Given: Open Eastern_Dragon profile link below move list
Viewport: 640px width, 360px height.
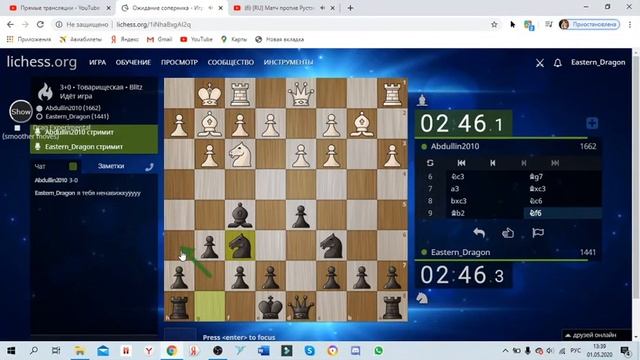Looking at the screenshot, I should click(x=460, y=252).
